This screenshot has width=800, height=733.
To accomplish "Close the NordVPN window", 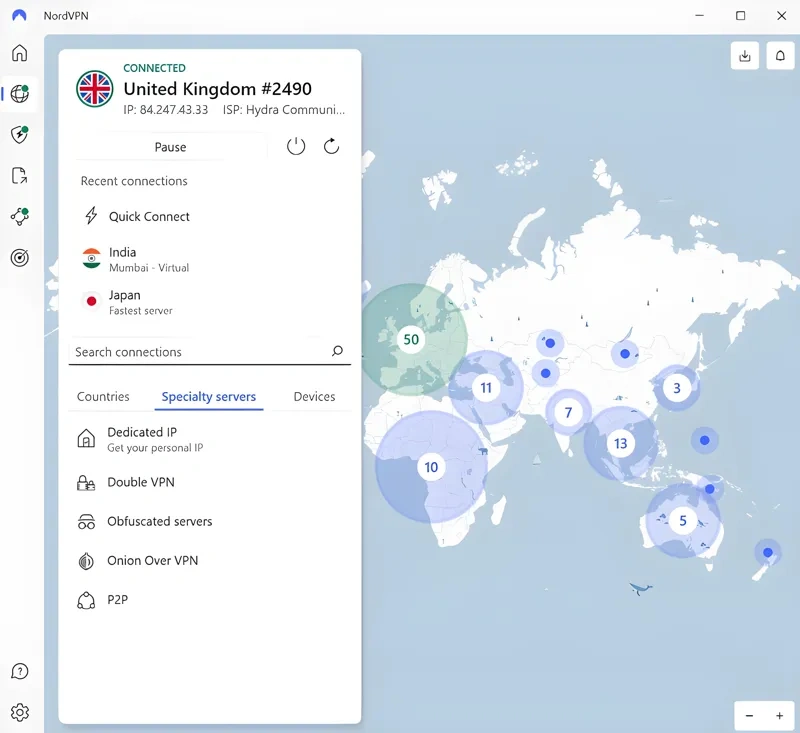I will click(781, 16).
